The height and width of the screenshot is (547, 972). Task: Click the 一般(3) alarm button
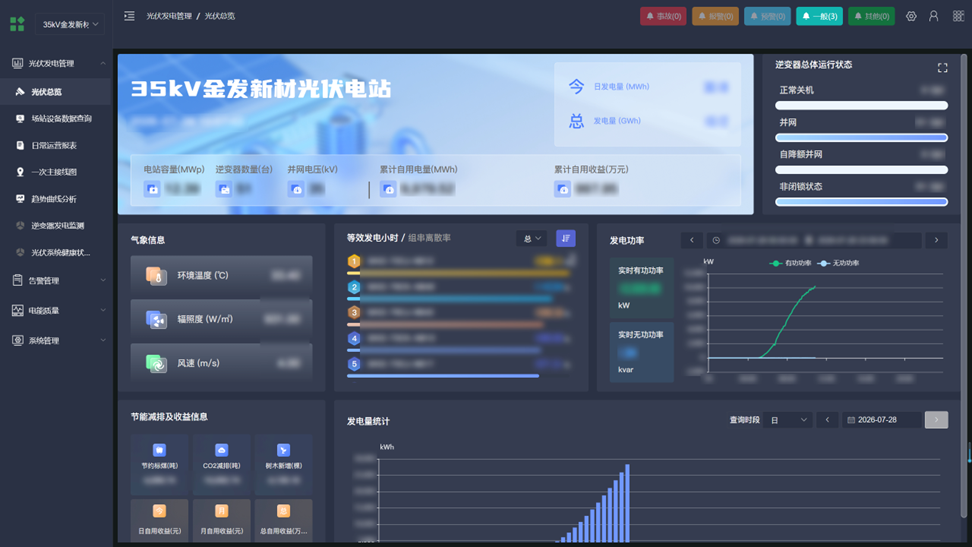click(x=819, y=16)
